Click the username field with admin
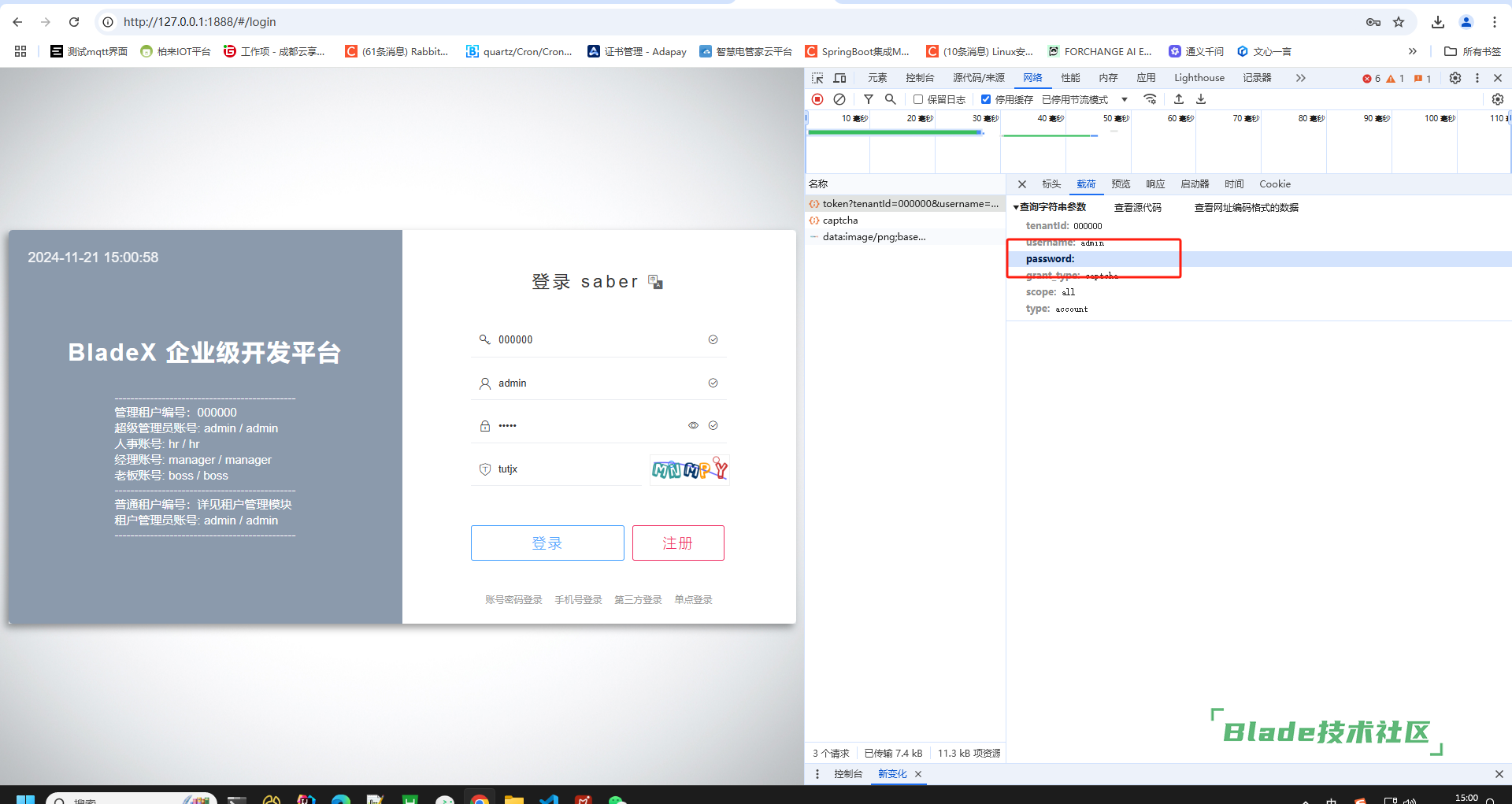Viewport: 1512px width, 804px height. [598, 383]
